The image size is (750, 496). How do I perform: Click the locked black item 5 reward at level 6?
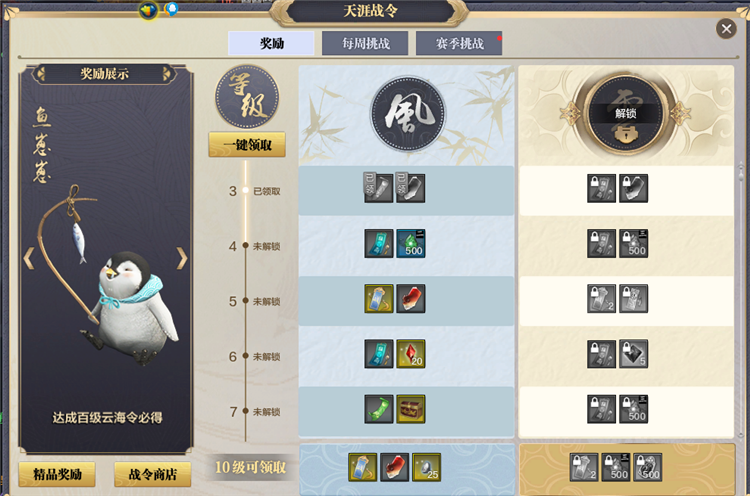coord(633,354)
